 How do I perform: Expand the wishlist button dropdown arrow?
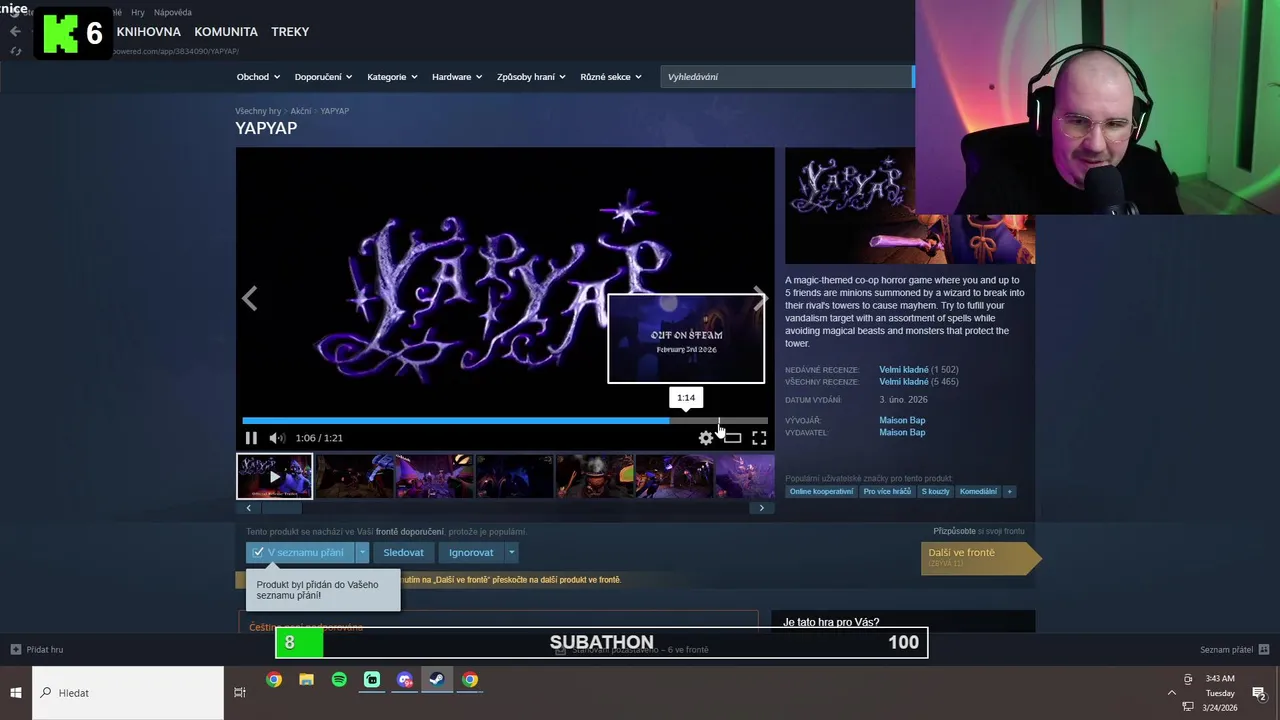click(362, 552)
